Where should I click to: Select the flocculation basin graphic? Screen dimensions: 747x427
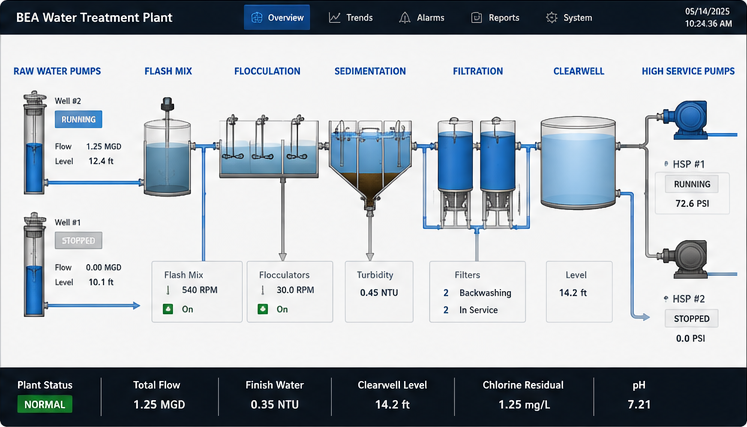click(269, 147)
